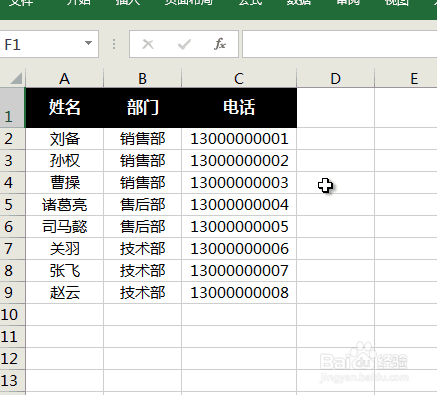This screenshot has width=437, height=395.
Task: Select the cell containing 曹操
Action: [x=65, y=183]
